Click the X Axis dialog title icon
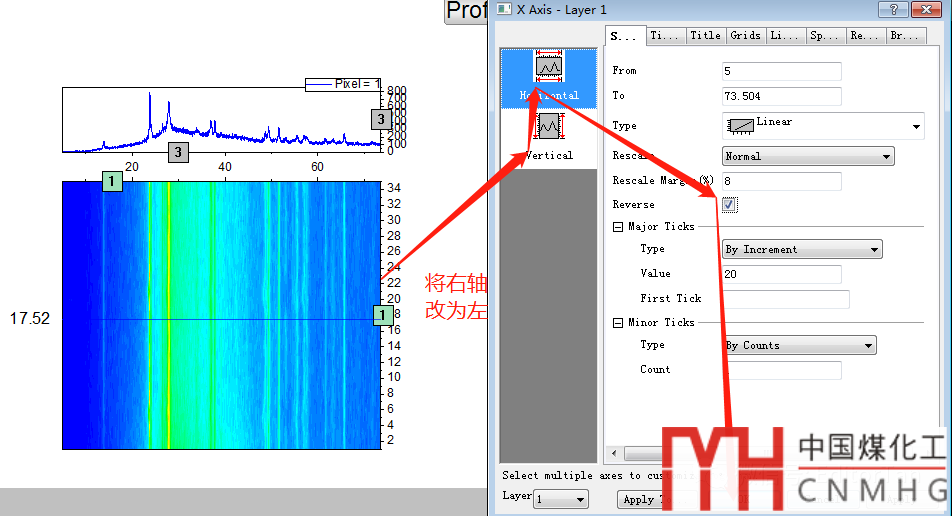 (x=503, y=9)
